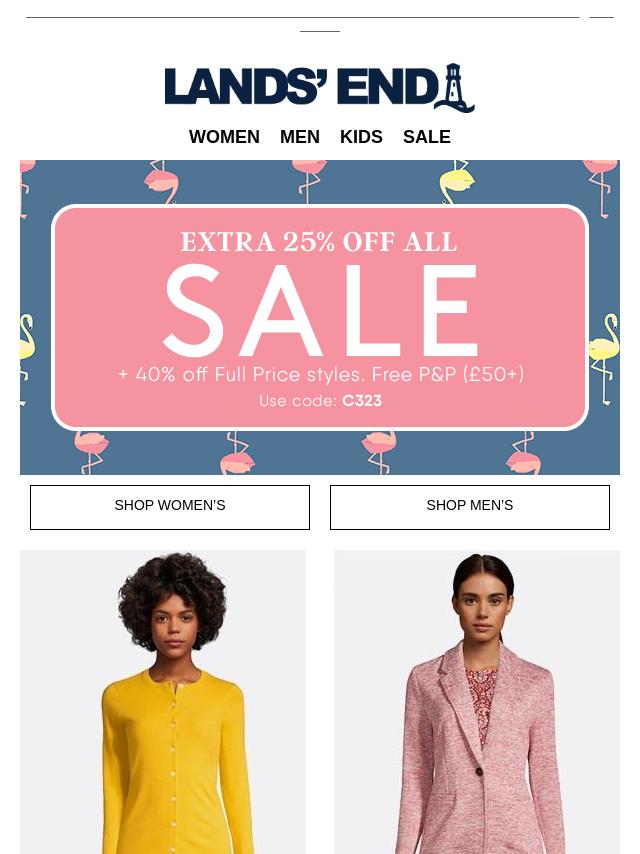Click the long header line at top
The height and width of the screenshot is (854, 640).
303,17
